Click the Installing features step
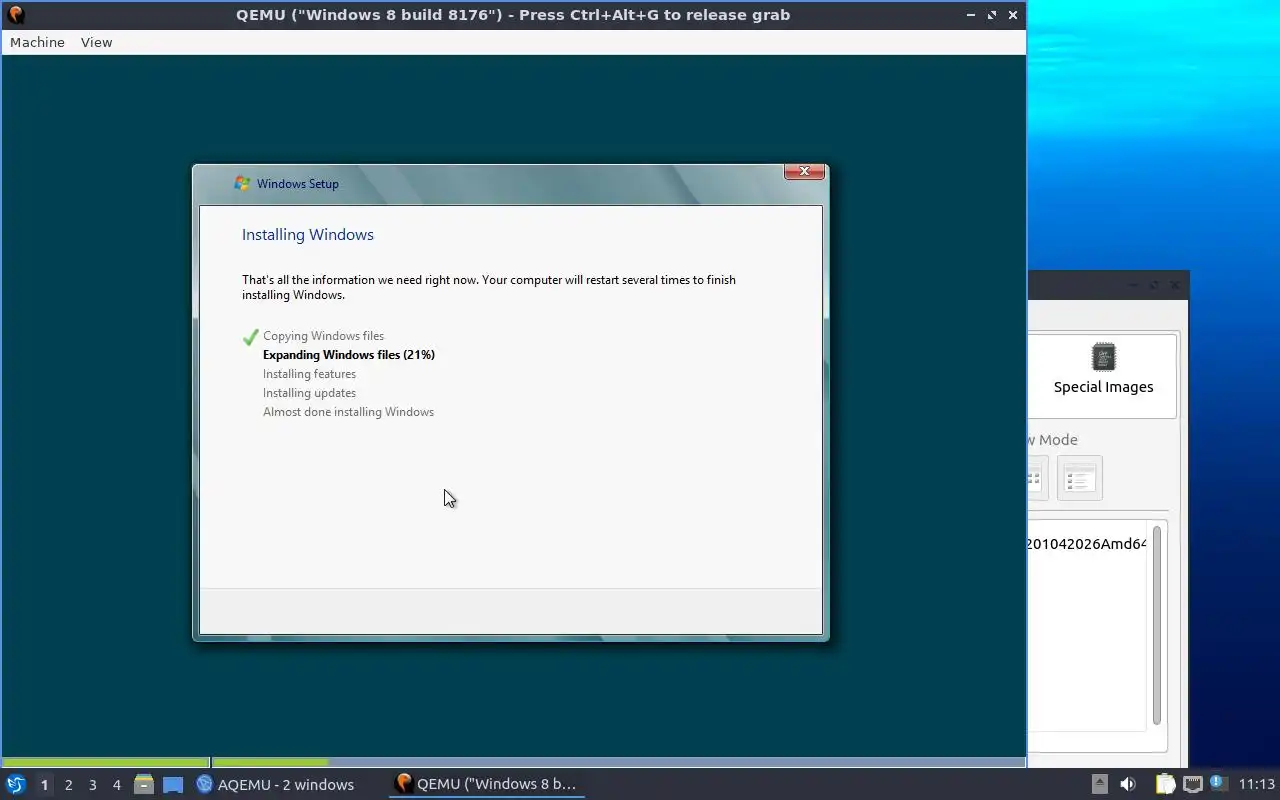The width and height of the screenshot is (1280, 800). coord(309,374)
